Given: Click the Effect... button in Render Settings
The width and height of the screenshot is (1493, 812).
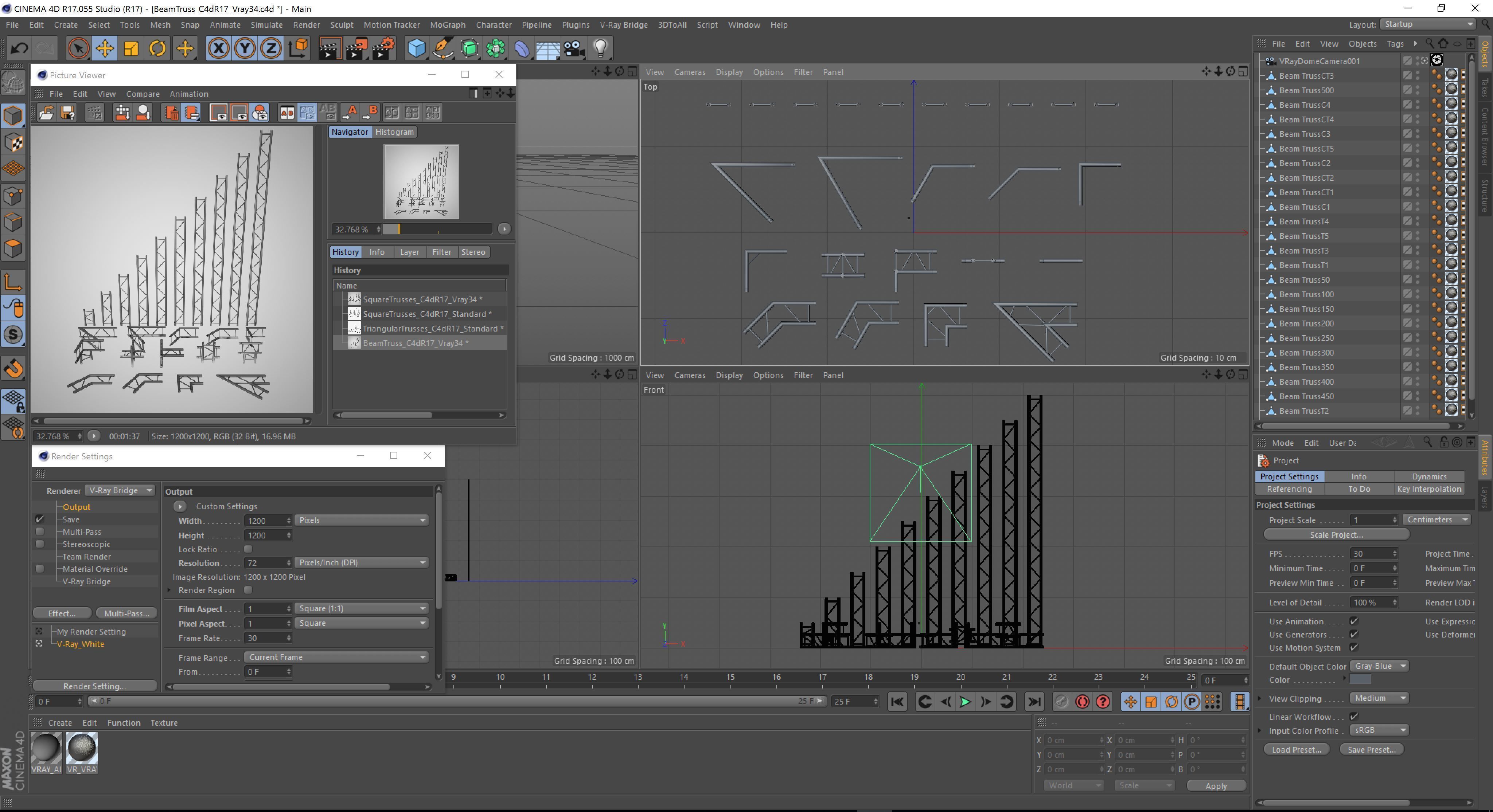Looking at the screenshot, I should [x=62, y=613].
